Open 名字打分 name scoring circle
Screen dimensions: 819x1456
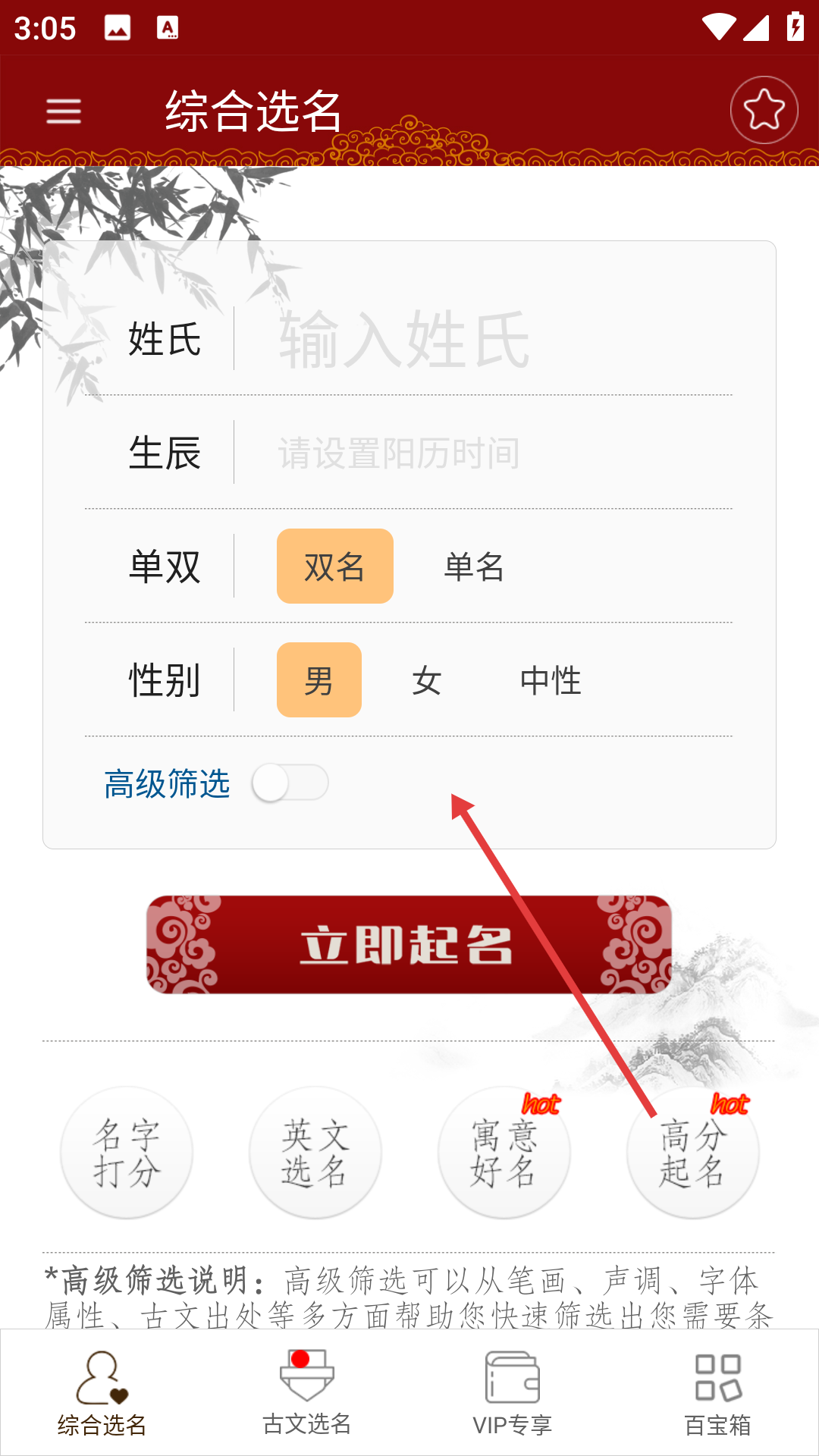tap(127, 1153)
